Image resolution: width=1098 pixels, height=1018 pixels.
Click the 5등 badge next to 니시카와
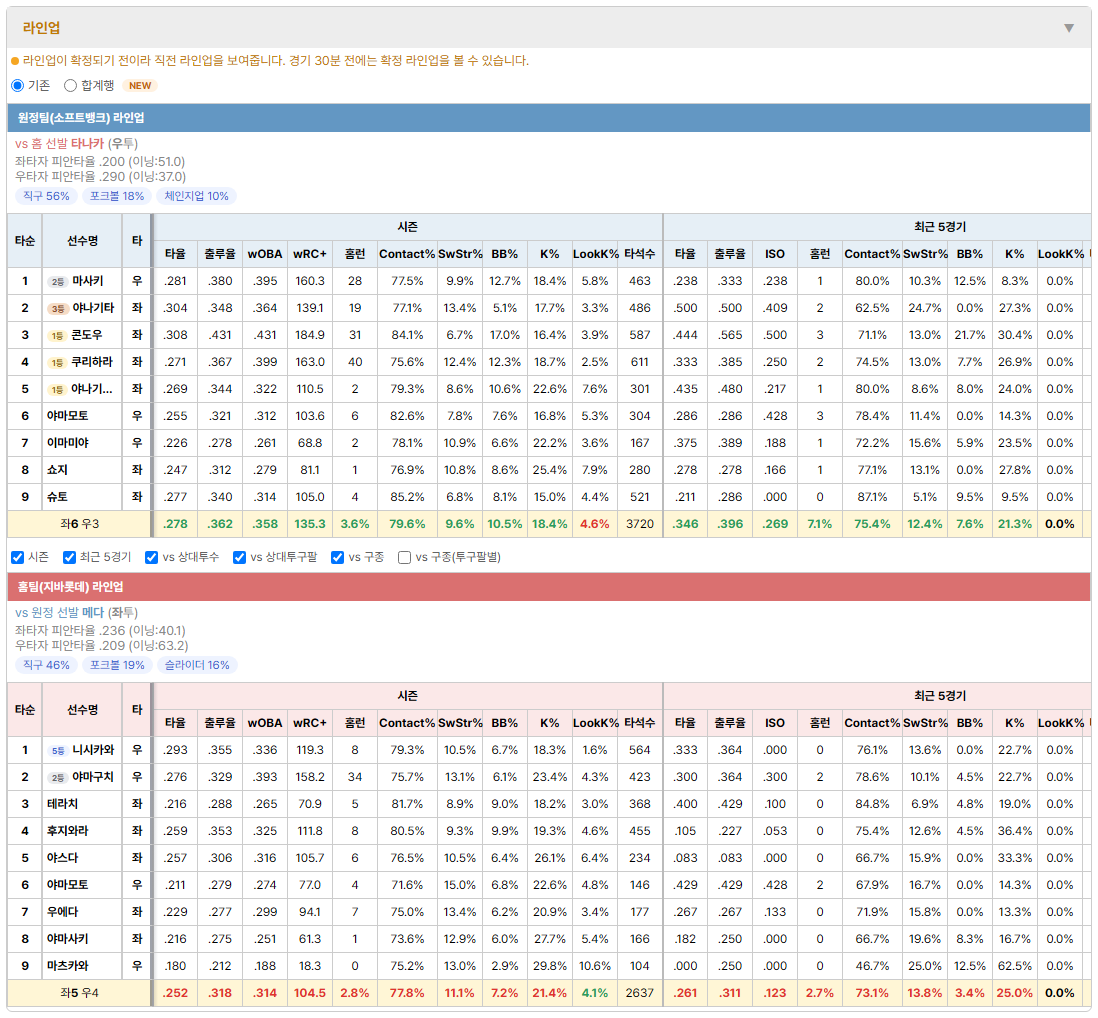click(57, 751)
